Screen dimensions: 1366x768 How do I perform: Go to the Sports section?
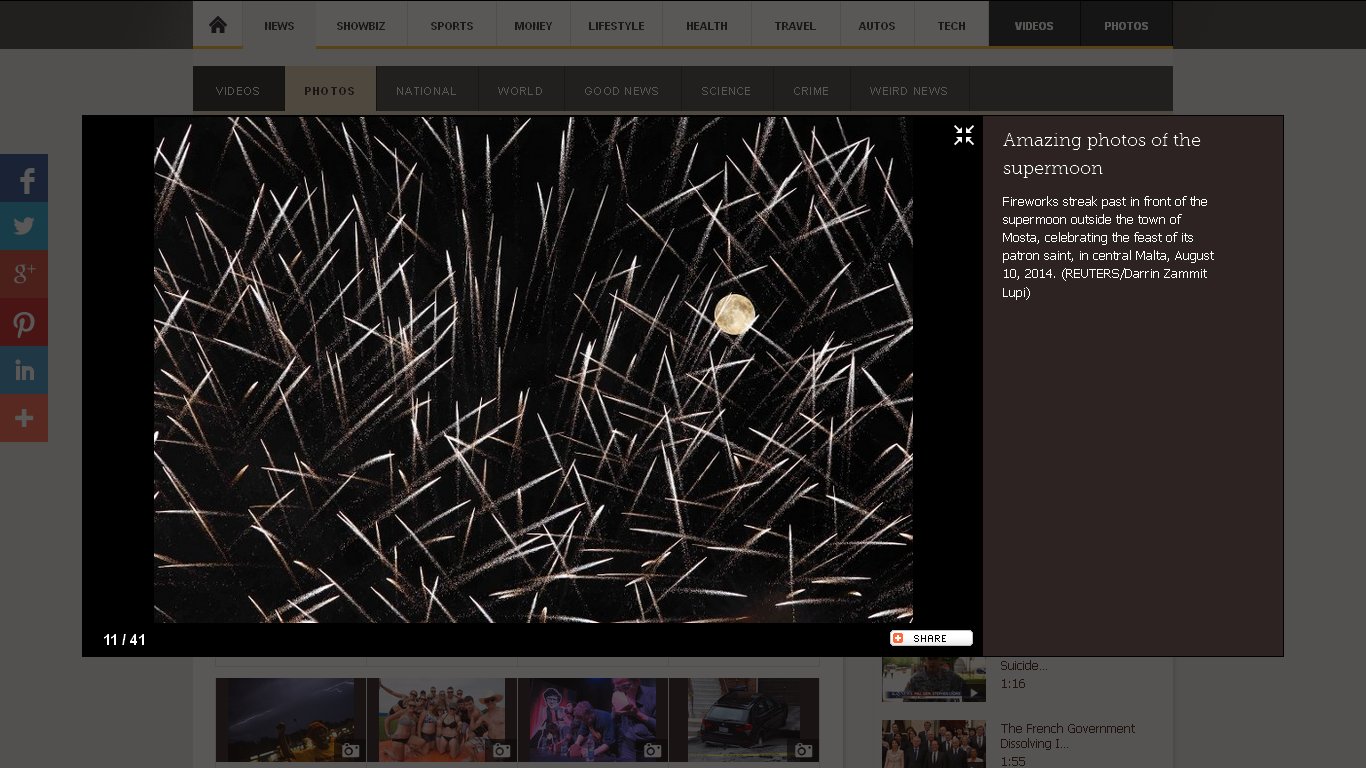452,26
